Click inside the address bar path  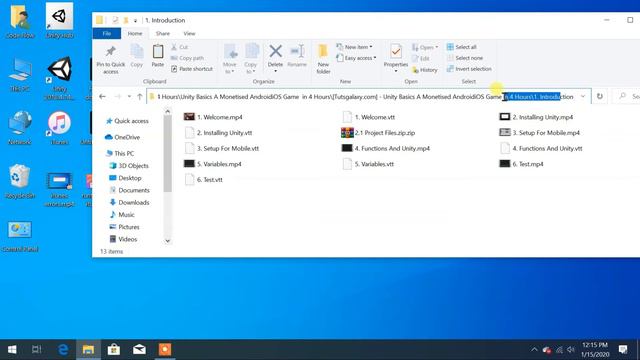[364, 97]
